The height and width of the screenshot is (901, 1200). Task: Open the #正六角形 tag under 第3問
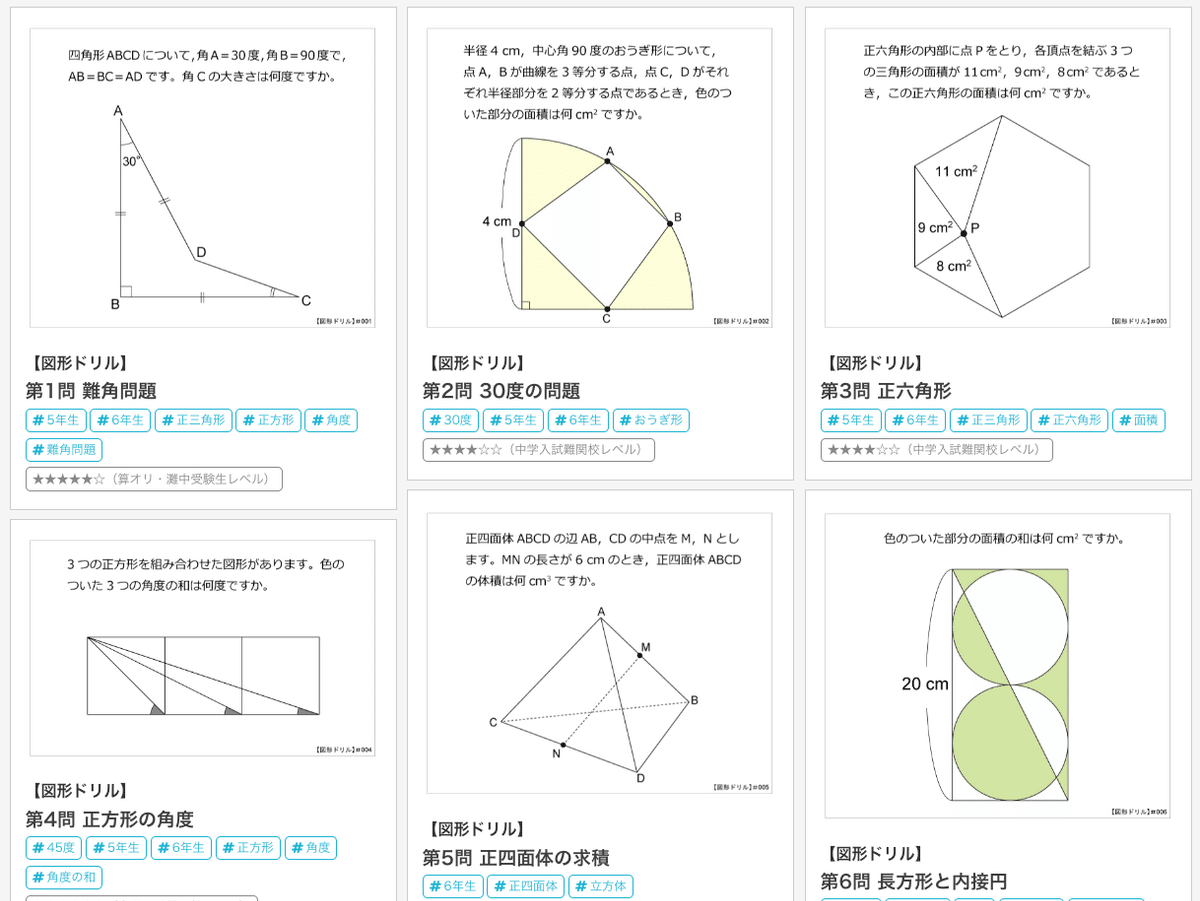tap(1069, 420)
